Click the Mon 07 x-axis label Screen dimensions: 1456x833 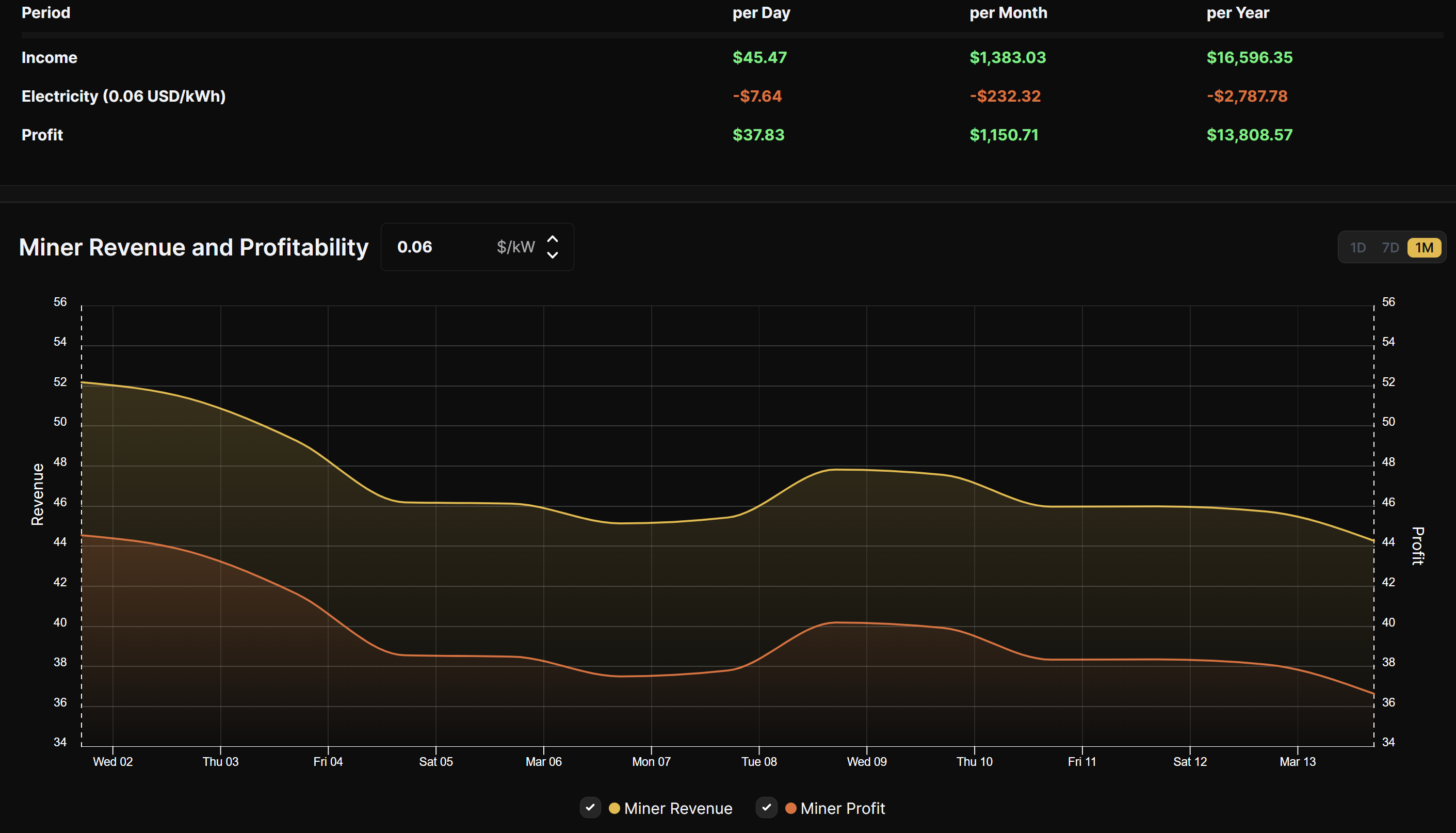pyautogui.click(x=651, y=761)
